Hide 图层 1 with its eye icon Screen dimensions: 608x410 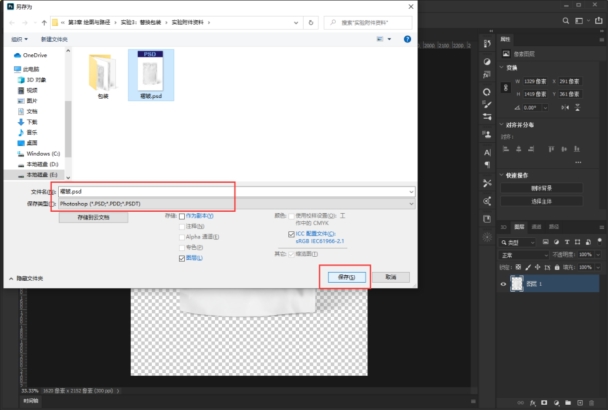pyautogui.click(x=503, y=284)
